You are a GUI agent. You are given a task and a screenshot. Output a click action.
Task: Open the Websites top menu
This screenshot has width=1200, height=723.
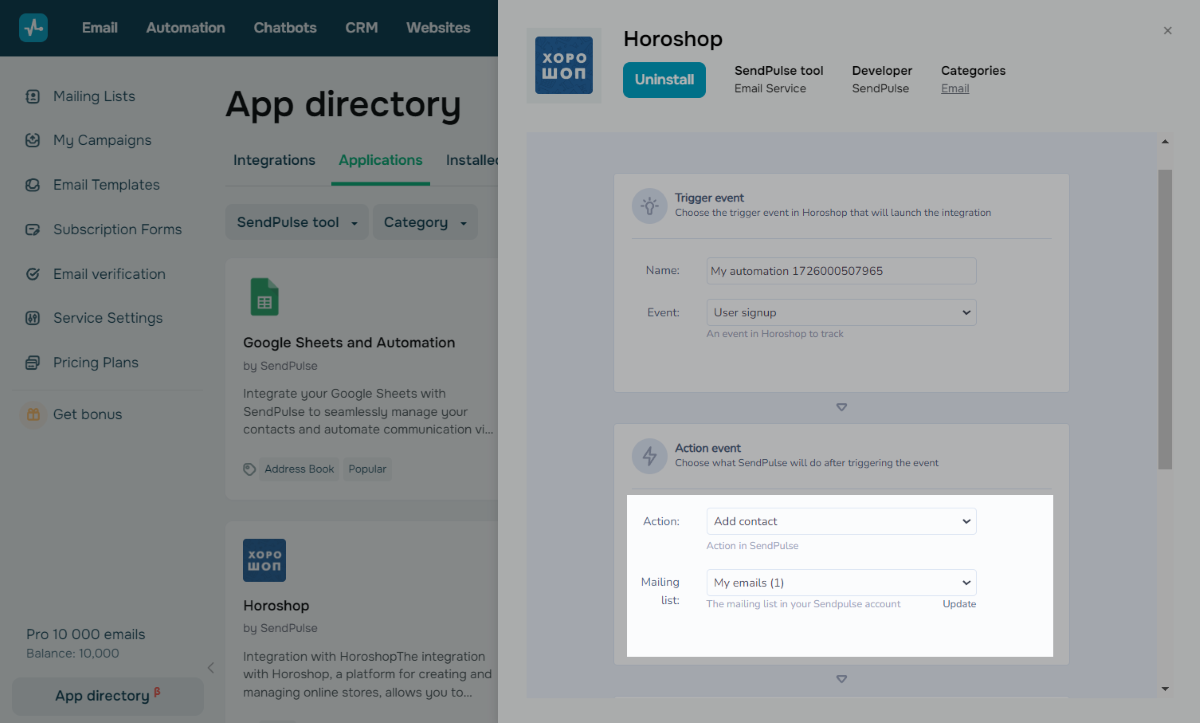pyautogui.click(x=438, y=28)
